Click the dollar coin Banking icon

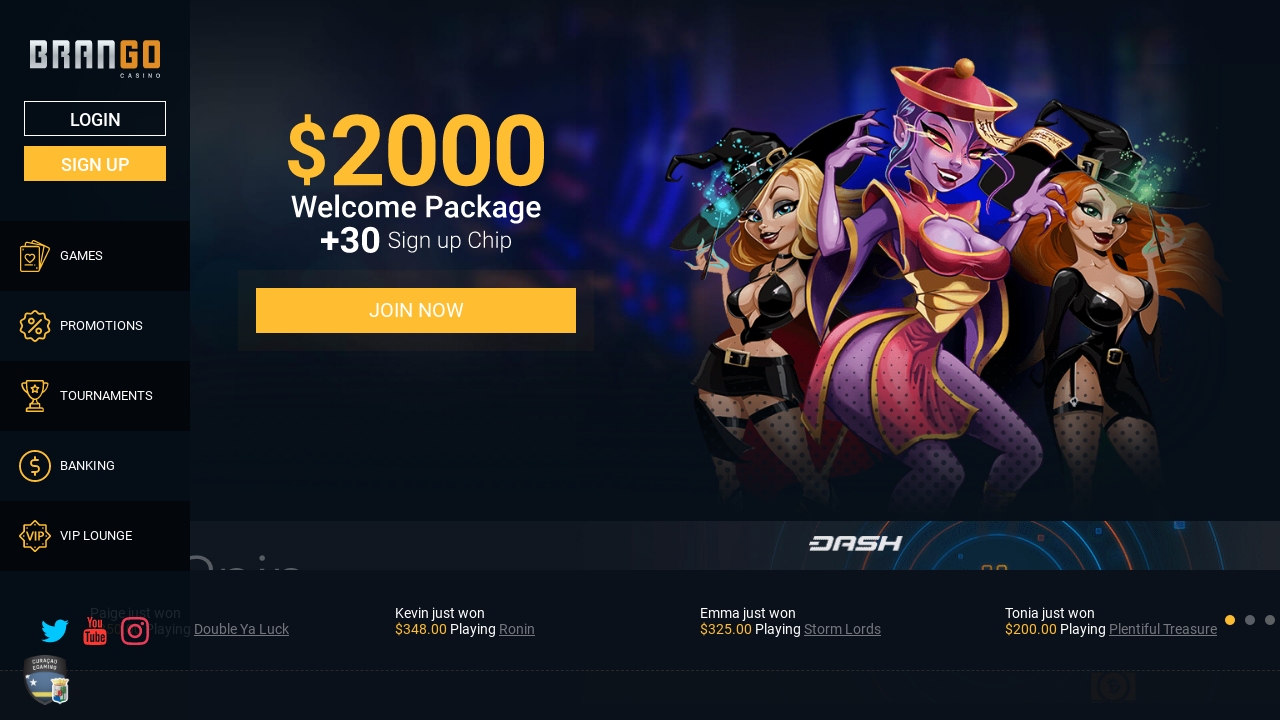coord(35,466)
